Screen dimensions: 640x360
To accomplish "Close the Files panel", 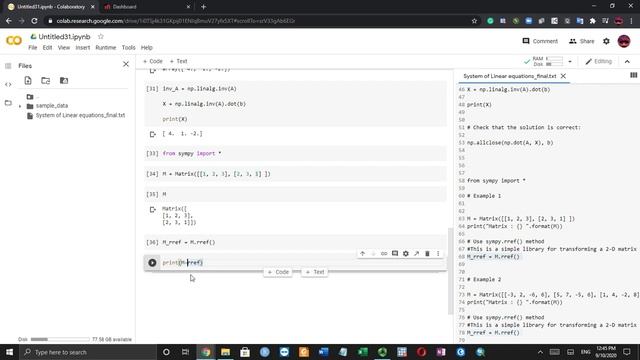I will 126,64.
